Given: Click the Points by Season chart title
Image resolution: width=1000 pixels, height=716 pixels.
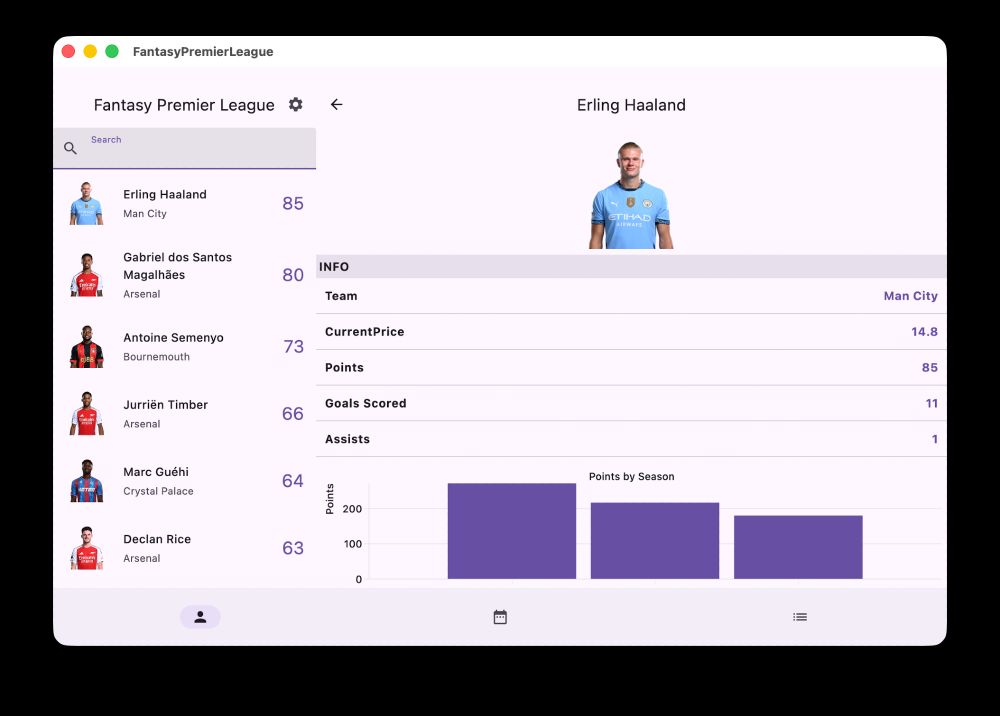Looking at the screenshot, I should [631, 476].
